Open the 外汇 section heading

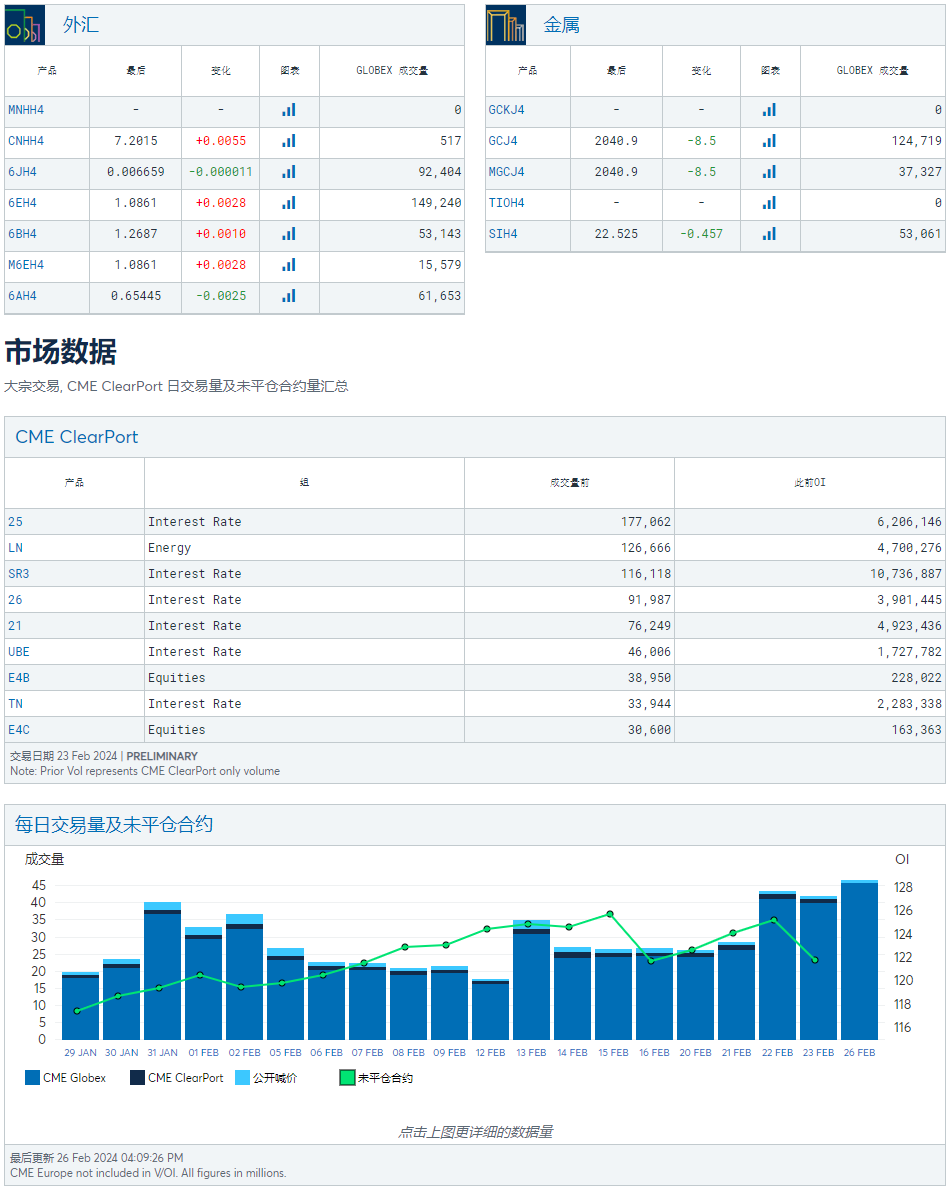[81, 25]
